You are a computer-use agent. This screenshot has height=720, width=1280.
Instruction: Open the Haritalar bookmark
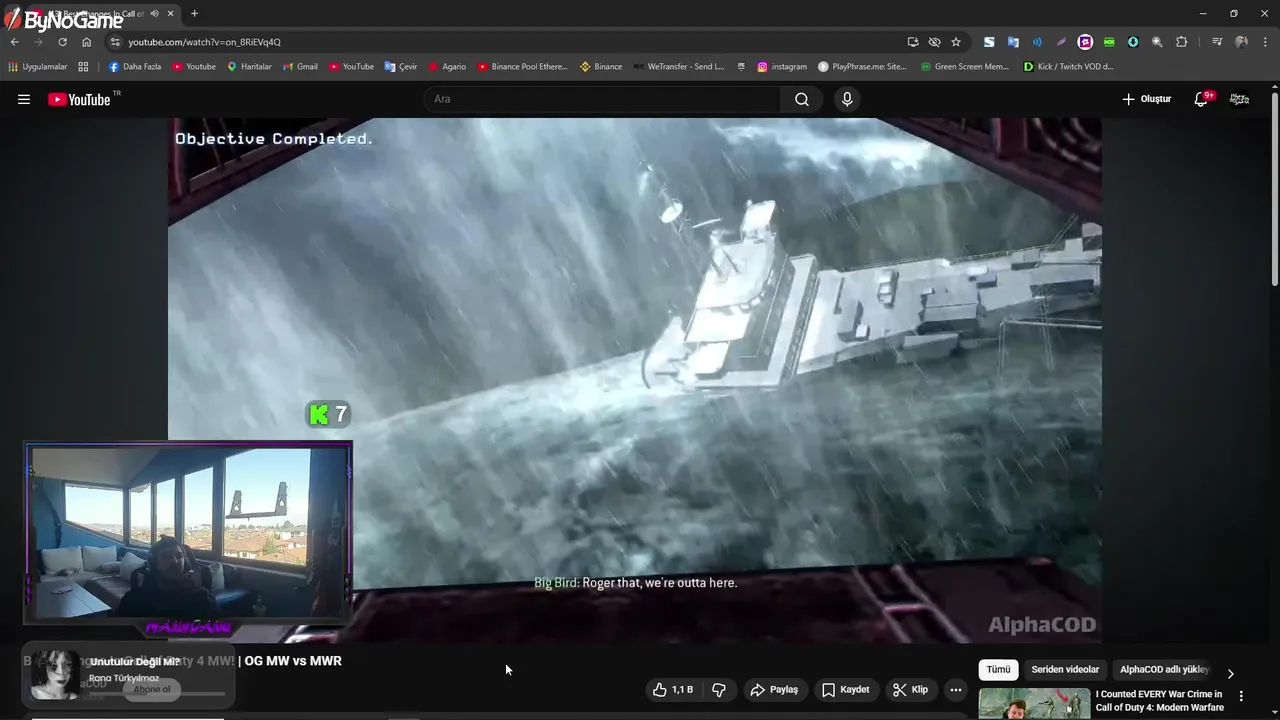pos(249,67)
